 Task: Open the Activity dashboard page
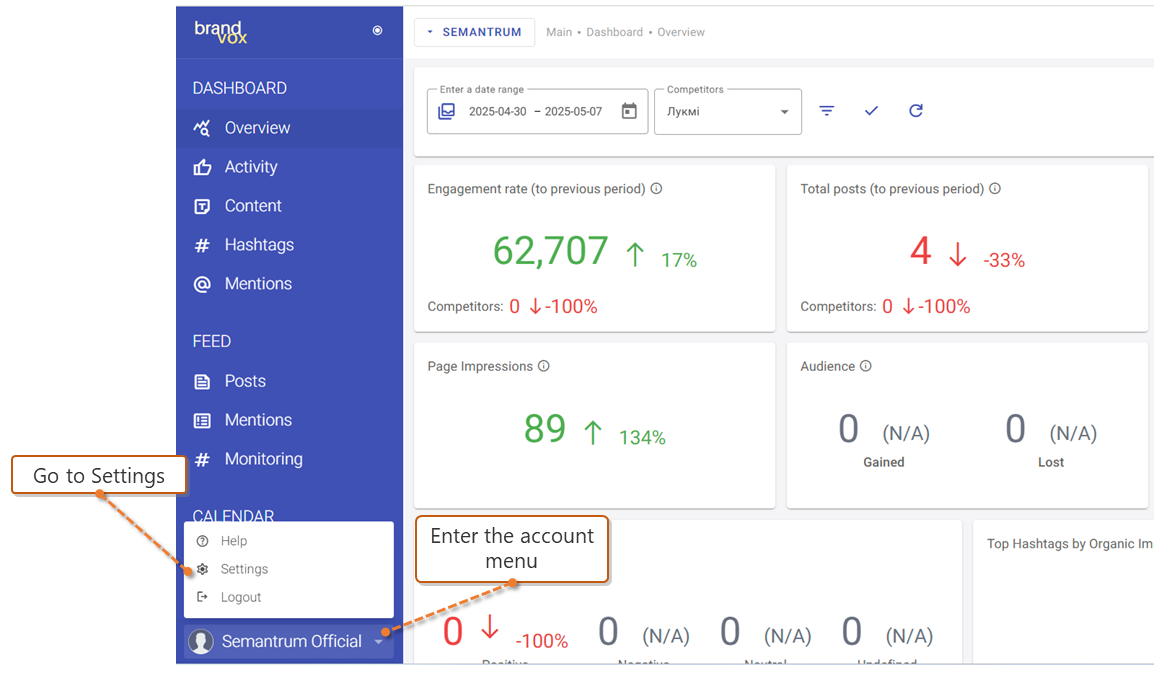coord(289,166)
